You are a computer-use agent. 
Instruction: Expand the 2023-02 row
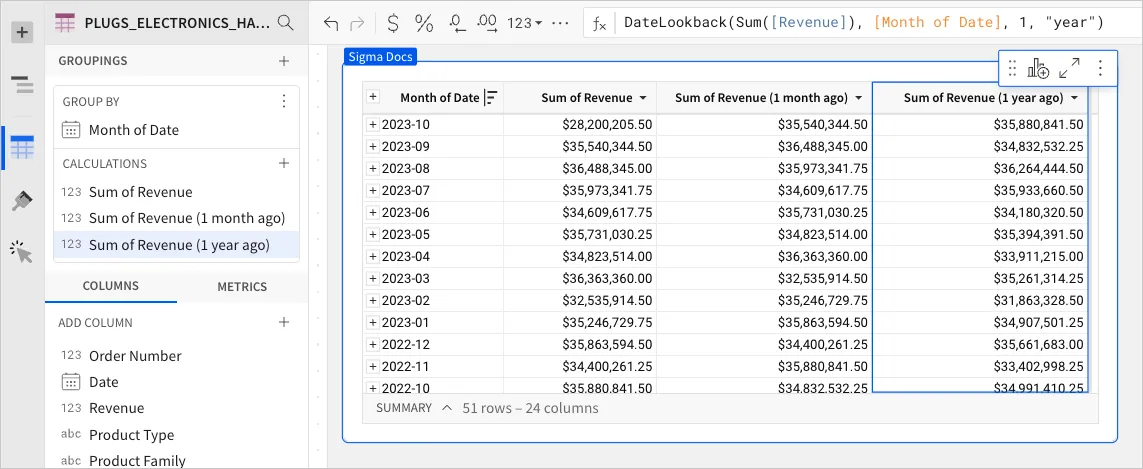coord(372,301)
